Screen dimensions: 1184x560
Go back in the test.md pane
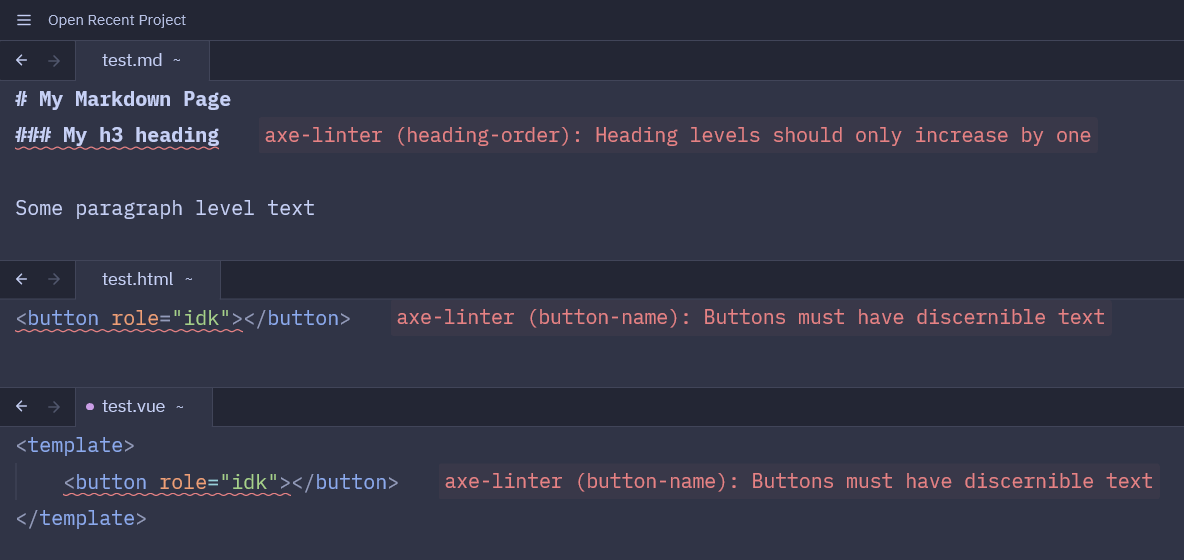coord(21,61)
